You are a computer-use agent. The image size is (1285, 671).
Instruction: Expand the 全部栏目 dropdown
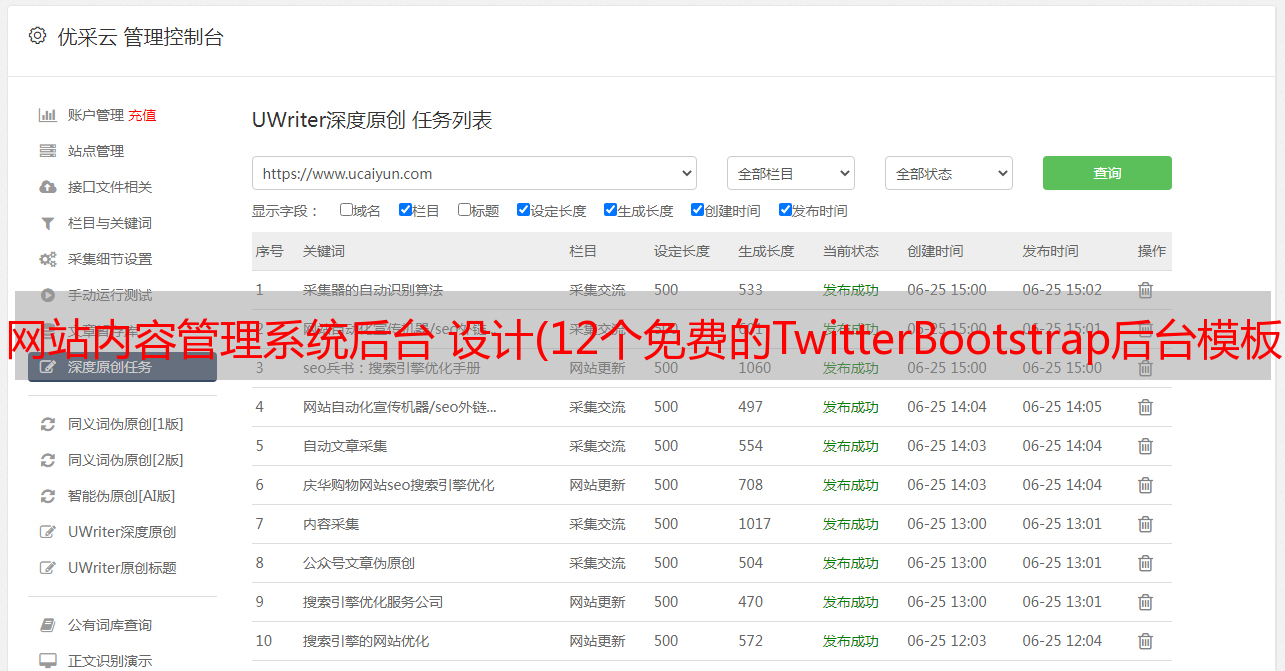coord(790,173)
